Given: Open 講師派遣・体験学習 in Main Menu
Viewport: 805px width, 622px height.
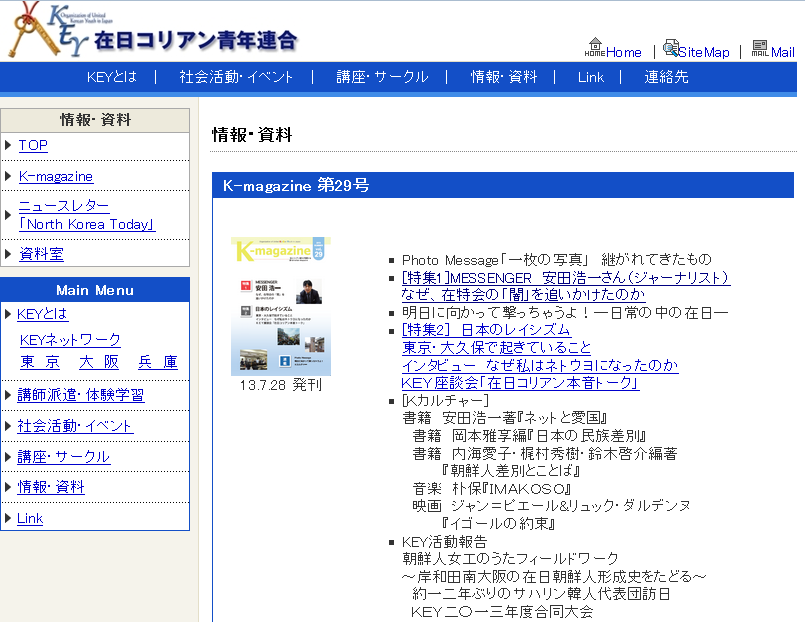Looking at the screenshot, I should 81,395.
